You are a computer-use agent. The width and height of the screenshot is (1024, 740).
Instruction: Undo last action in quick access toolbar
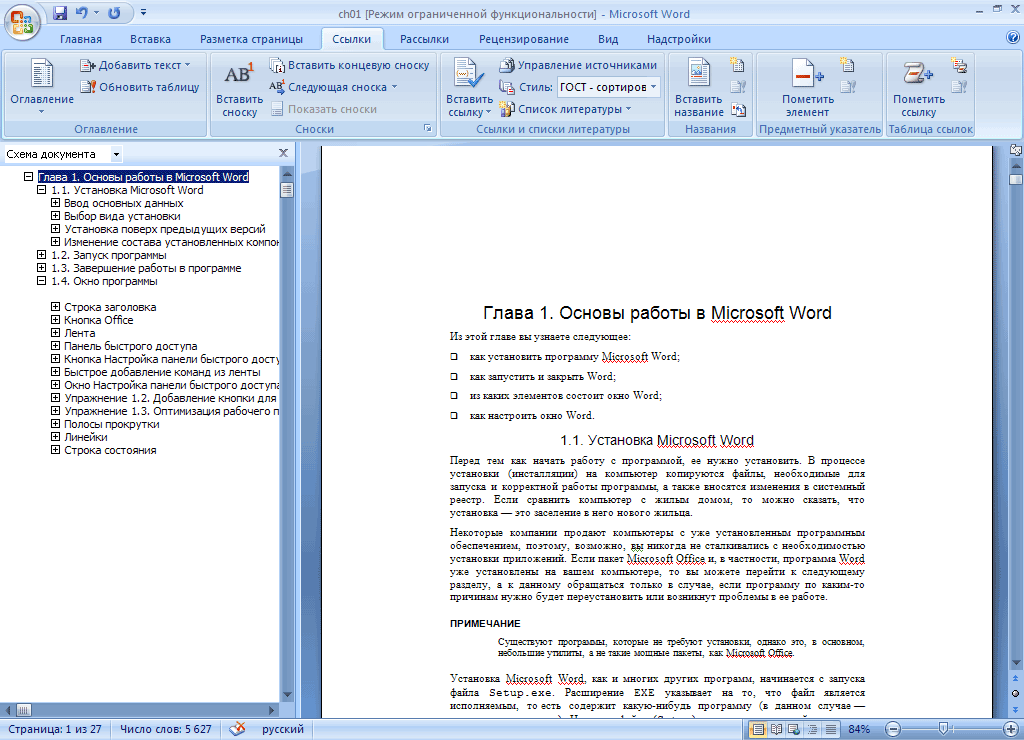point(82,12)
